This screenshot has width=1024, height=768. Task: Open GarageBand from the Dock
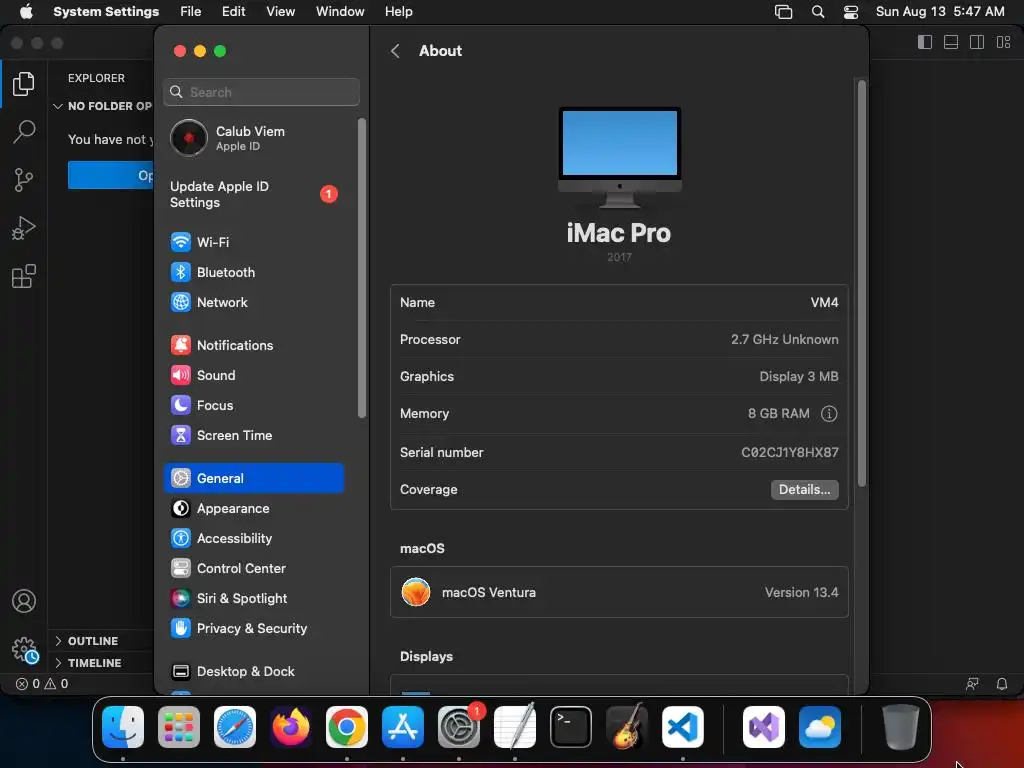[627, 727]
